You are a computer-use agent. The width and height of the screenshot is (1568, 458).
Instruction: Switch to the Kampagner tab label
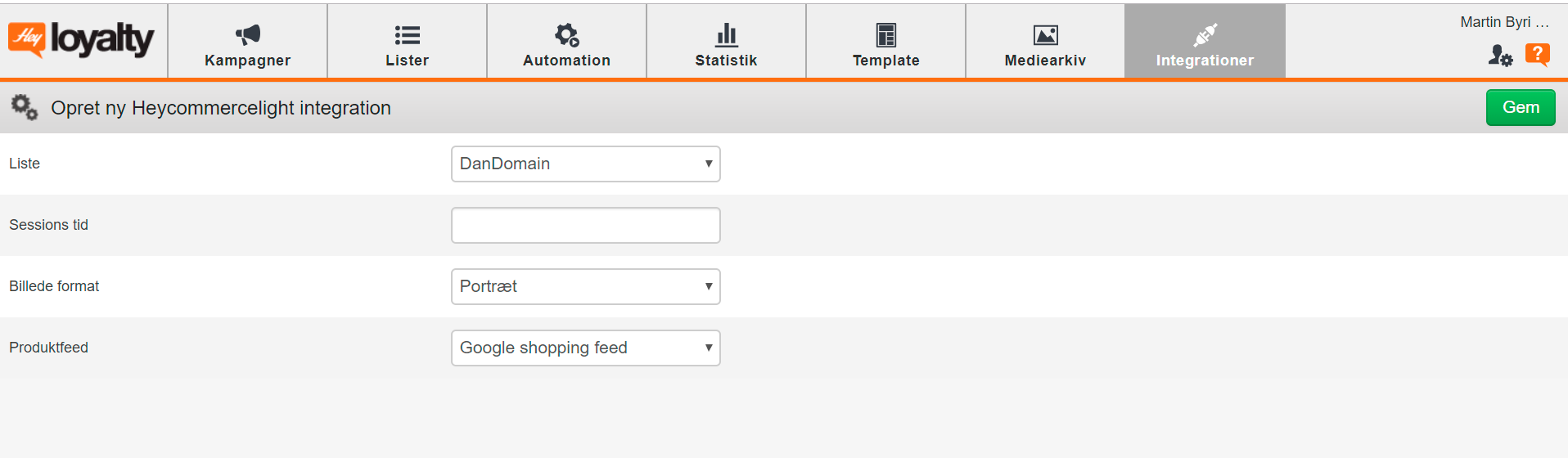click(247, 61)
